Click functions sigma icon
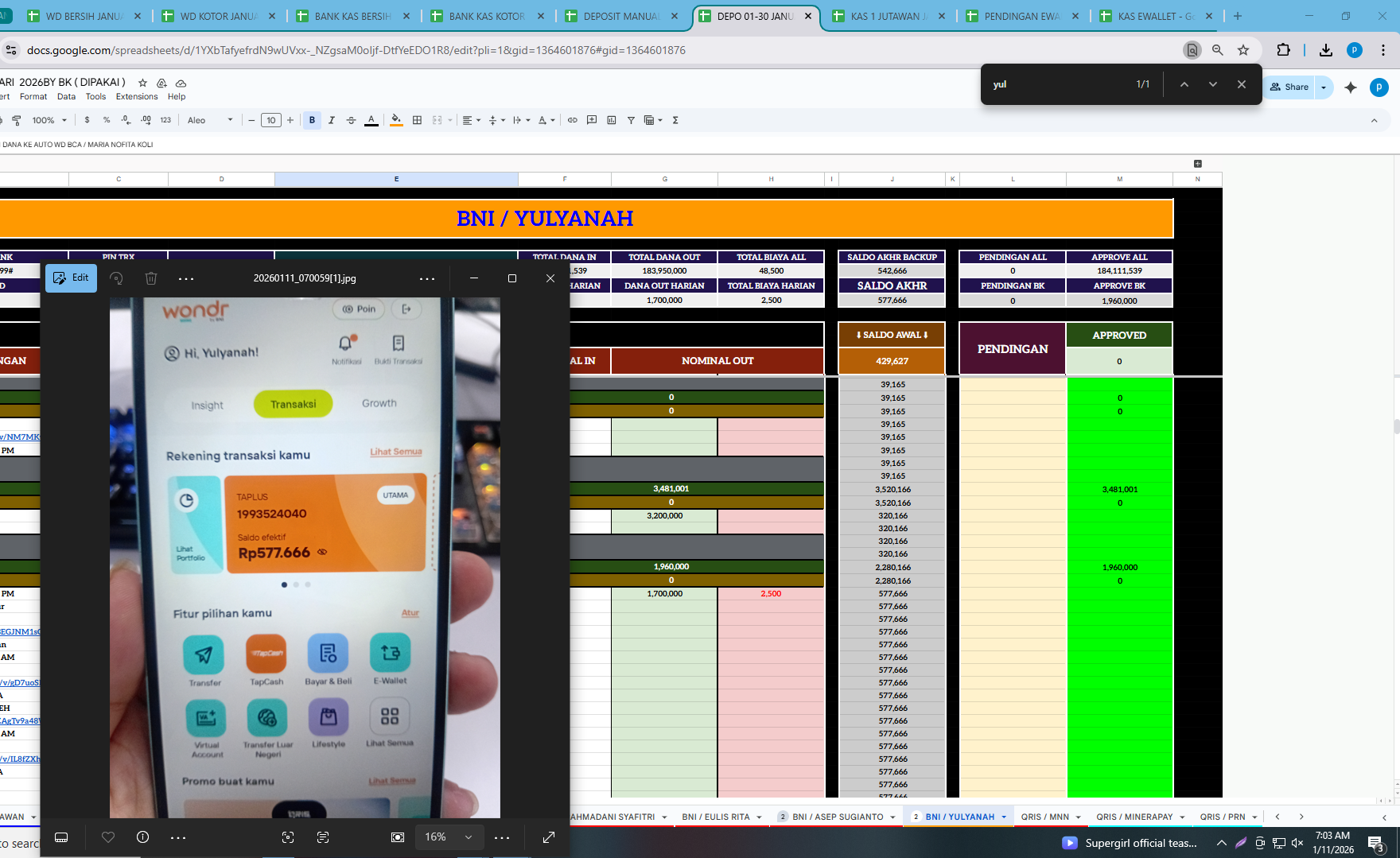This screenshot has width=1400, height=858. 675,120
